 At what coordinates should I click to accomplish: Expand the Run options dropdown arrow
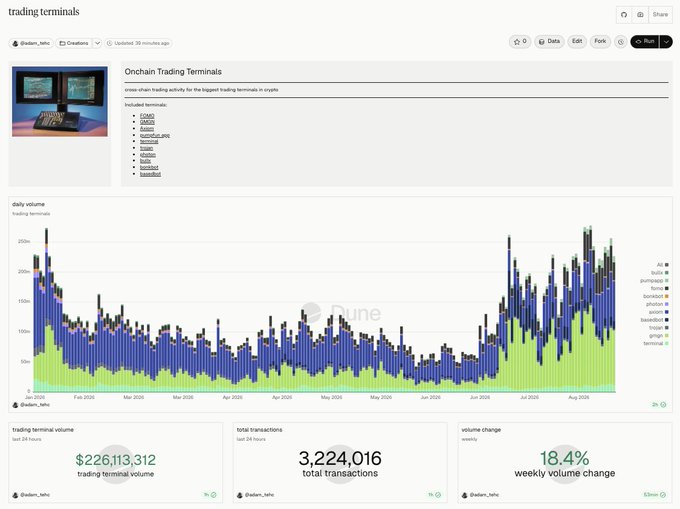(666, 42)
